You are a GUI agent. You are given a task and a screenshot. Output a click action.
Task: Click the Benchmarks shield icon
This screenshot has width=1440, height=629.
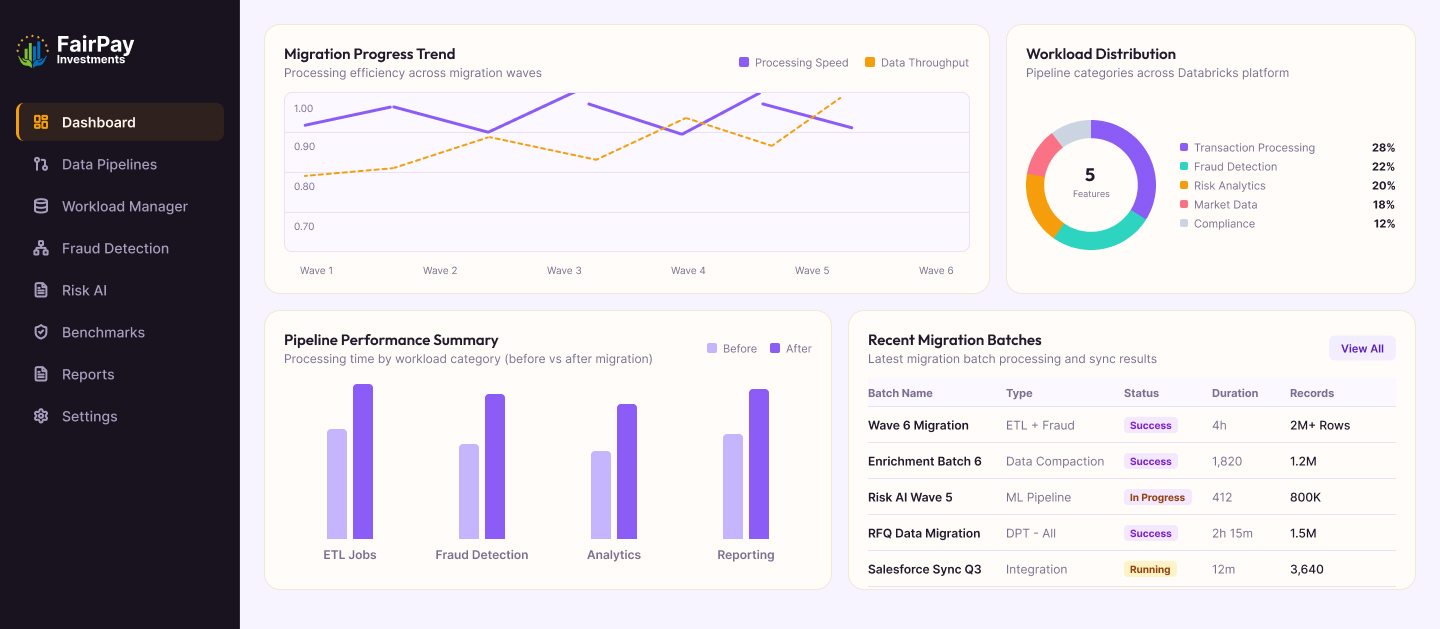pyautogui.click(x=41, y=332)
